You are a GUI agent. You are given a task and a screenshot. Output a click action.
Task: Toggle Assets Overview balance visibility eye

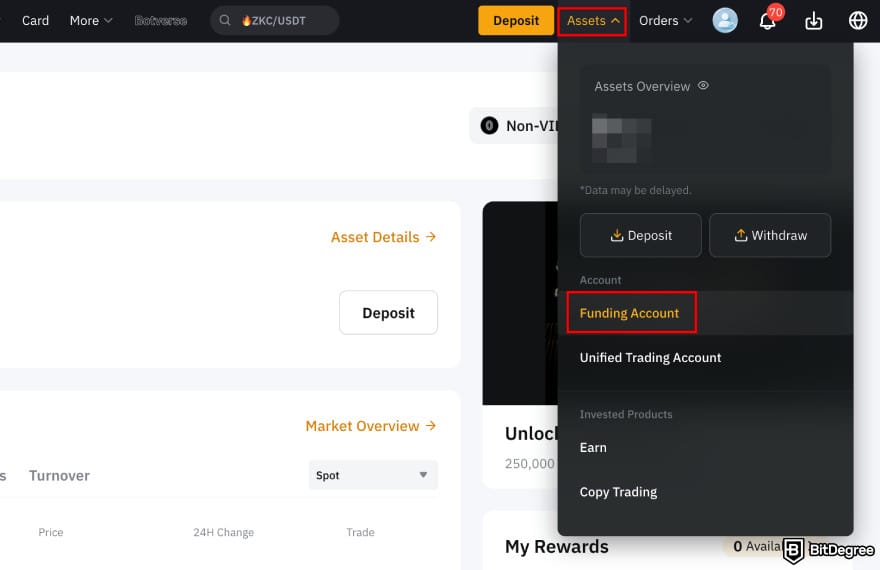click(703, 86)
